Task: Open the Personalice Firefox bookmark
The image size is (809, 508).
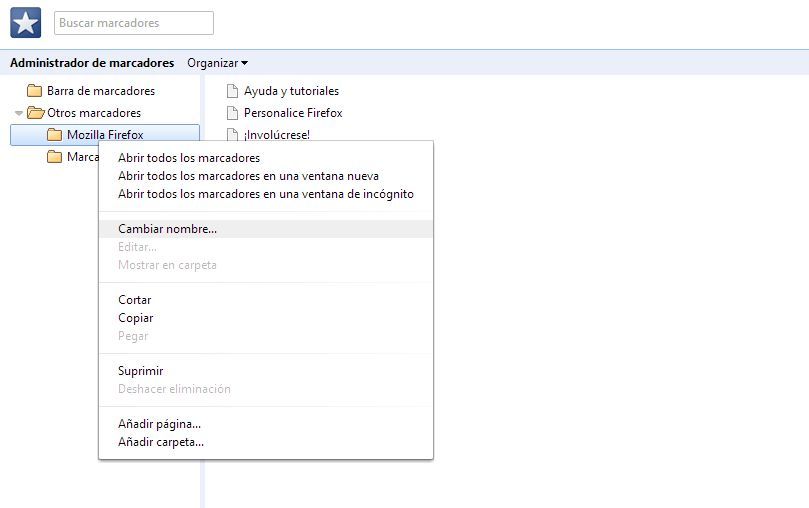Action: tap(293, 113)
